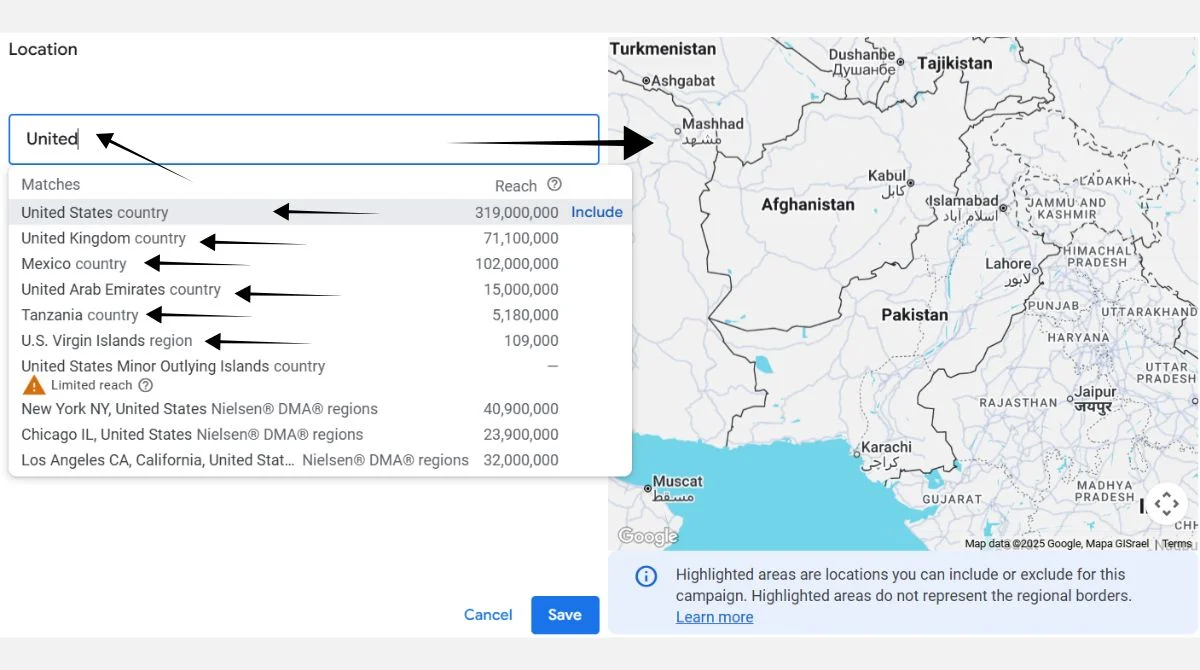1200x670 pixels.
Task: Click the 319,000,000 reach value
Action: pos(517,212)
